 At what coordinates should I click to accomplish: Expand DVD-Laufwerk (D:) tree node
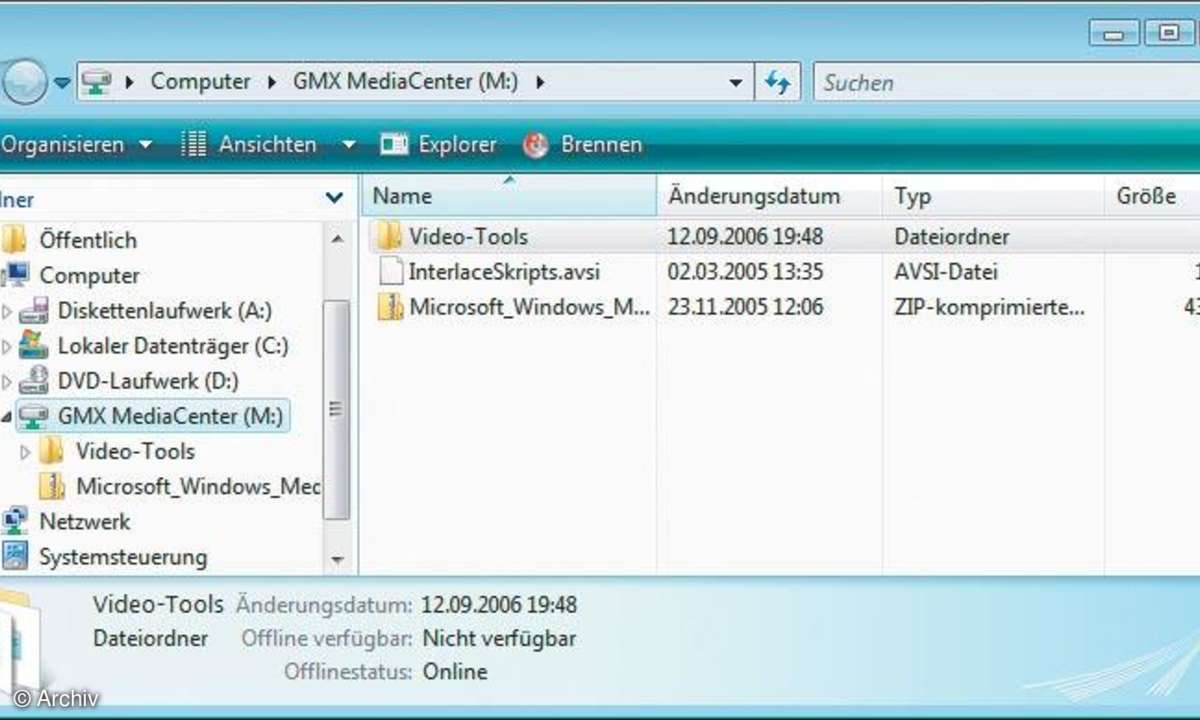coord(8,381)
